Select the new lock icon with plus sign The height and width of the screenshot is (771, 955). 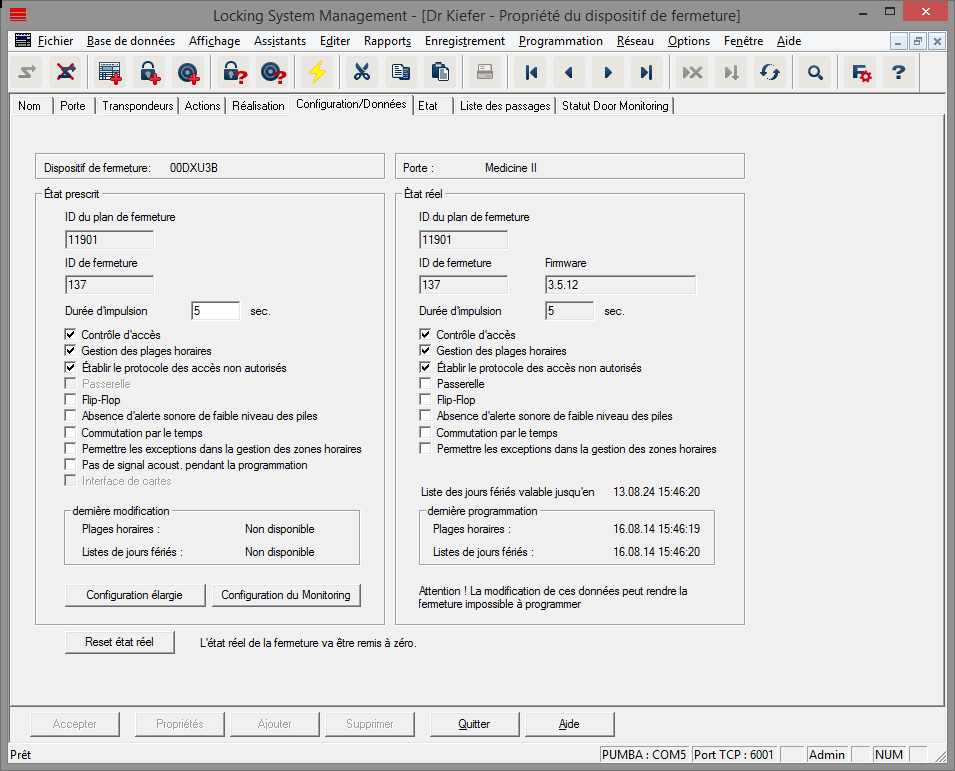pos(150,71)
